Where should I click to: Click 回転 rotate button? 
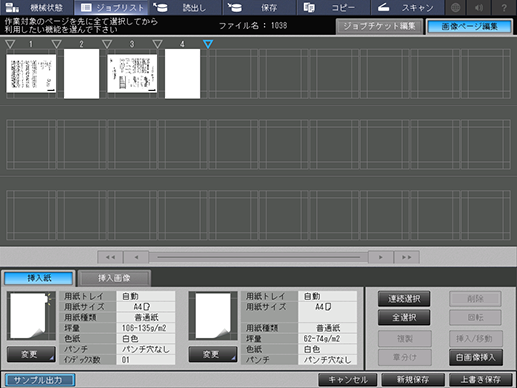[x=475, y=317]
